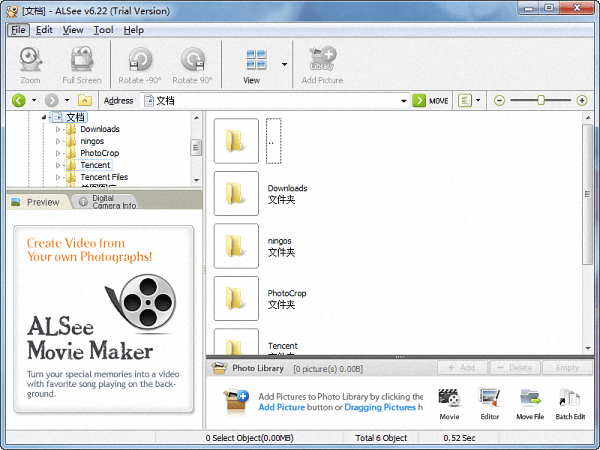
Task: Click Photo Library Delete button
Action: (515, 368)
